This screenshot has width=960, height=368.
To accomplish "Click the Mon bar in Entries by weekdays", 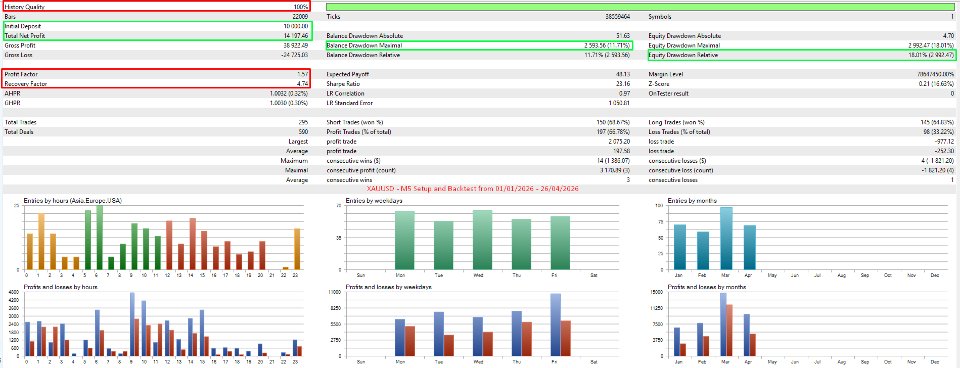I will pos(405,241).
